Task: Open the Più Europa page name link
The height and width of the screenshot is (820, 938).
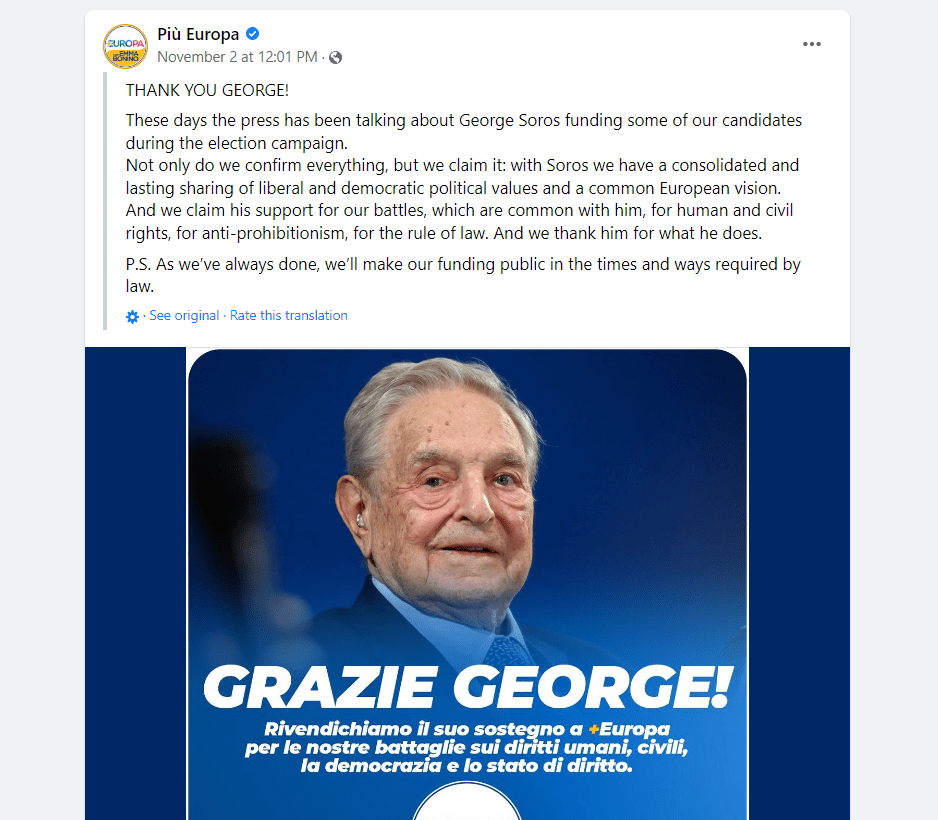Action: coord(199,35)
